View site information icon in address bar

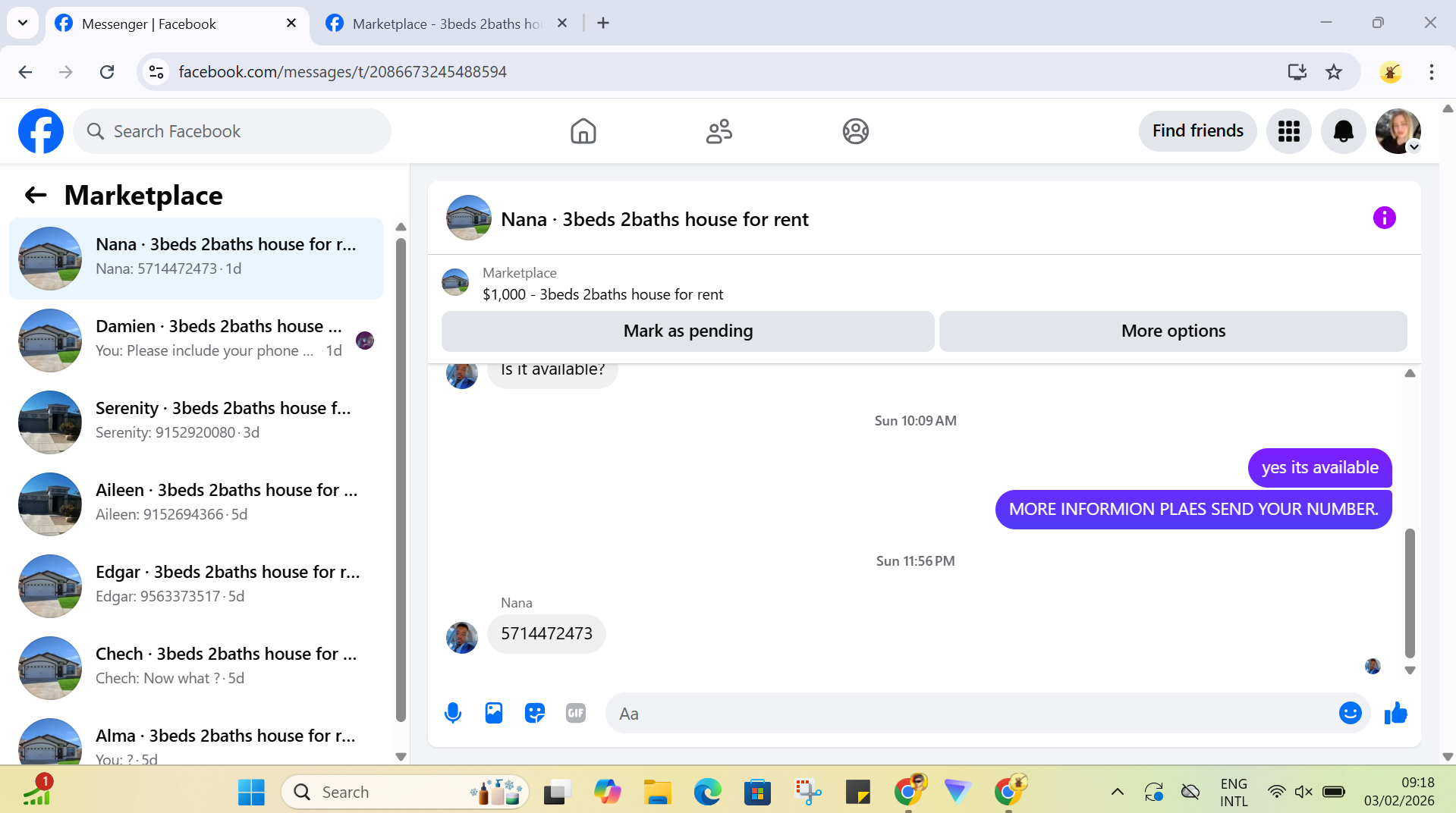(156, 72)
